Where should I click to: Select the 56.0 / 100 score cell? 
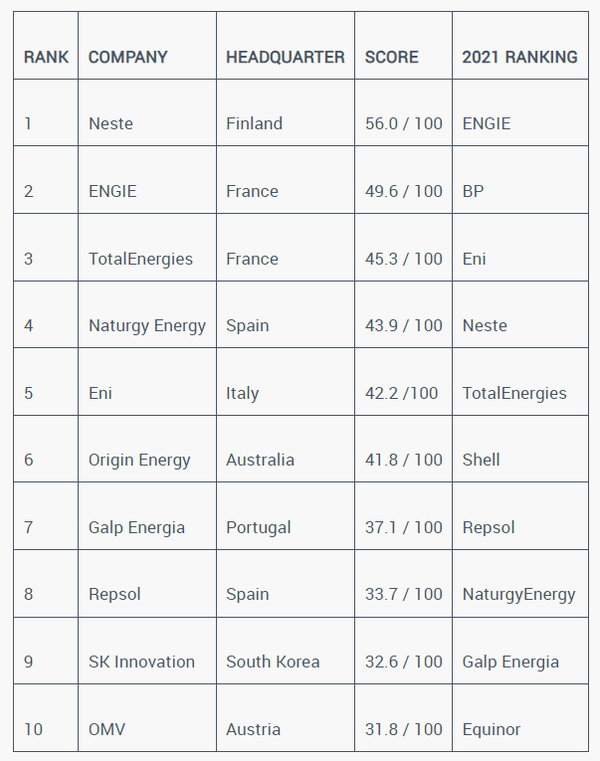coord(403,124)
